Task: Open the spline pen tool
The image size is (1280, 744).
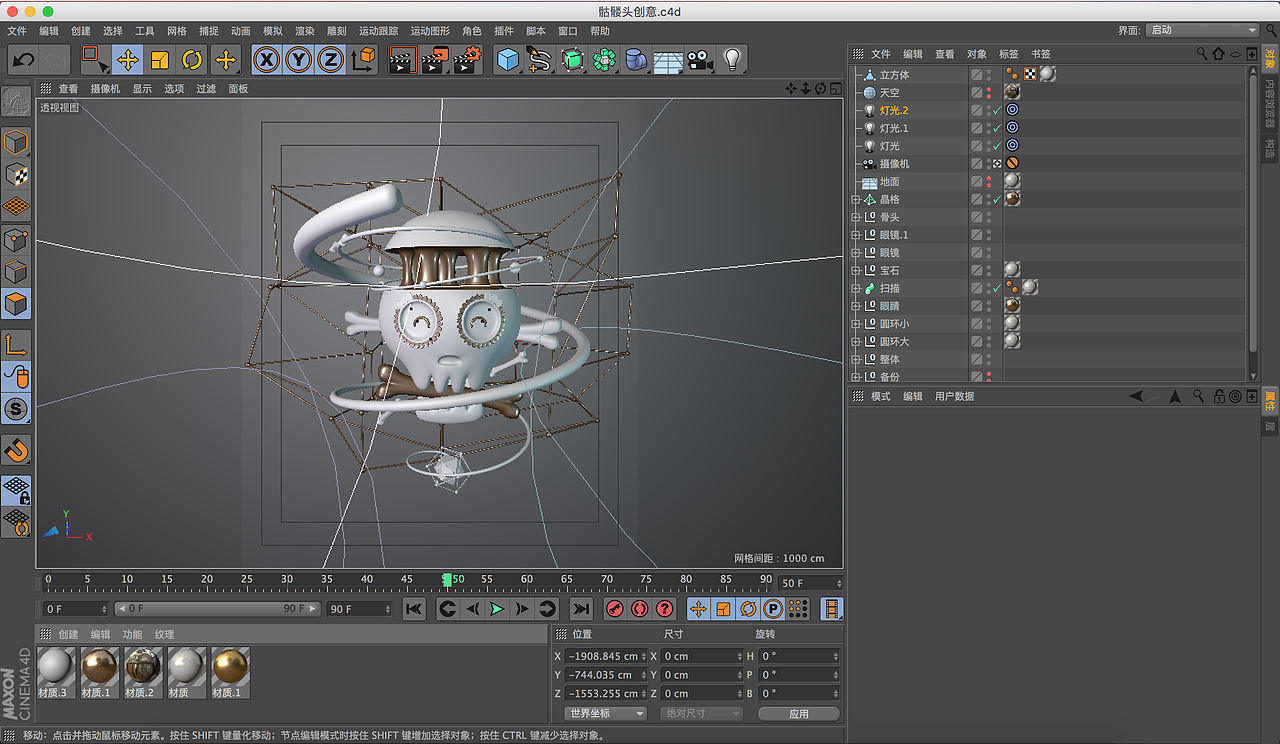Action: (x=540, y=60)
